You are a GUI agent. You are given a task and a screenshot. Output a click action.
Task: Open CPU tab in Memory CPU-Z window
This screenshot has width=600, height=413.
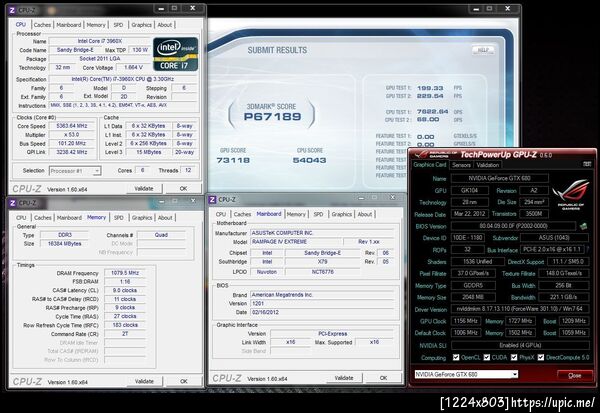(x=21, y=217)
